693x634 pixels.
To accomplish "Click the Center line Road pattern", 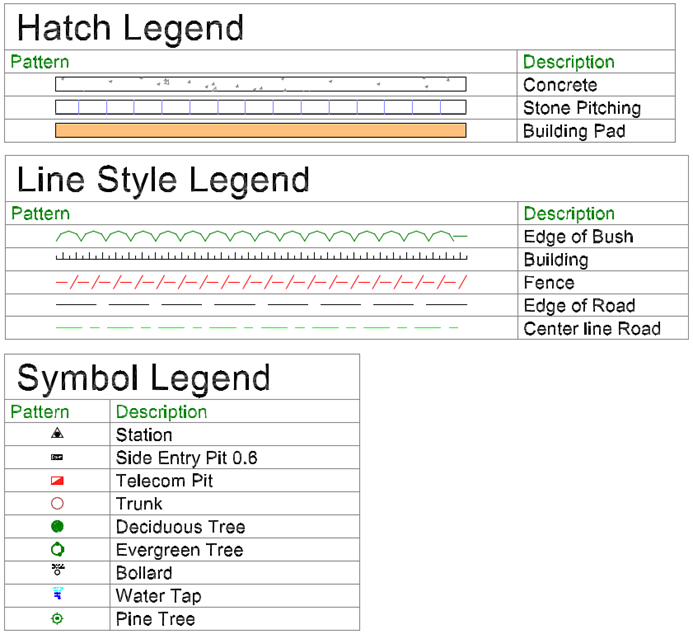I will point(257,328).
